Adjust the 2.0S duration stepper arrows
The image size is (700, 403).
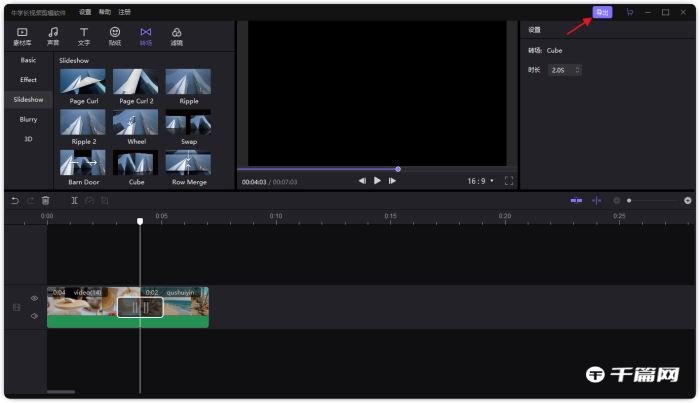[x=577, y=70]
